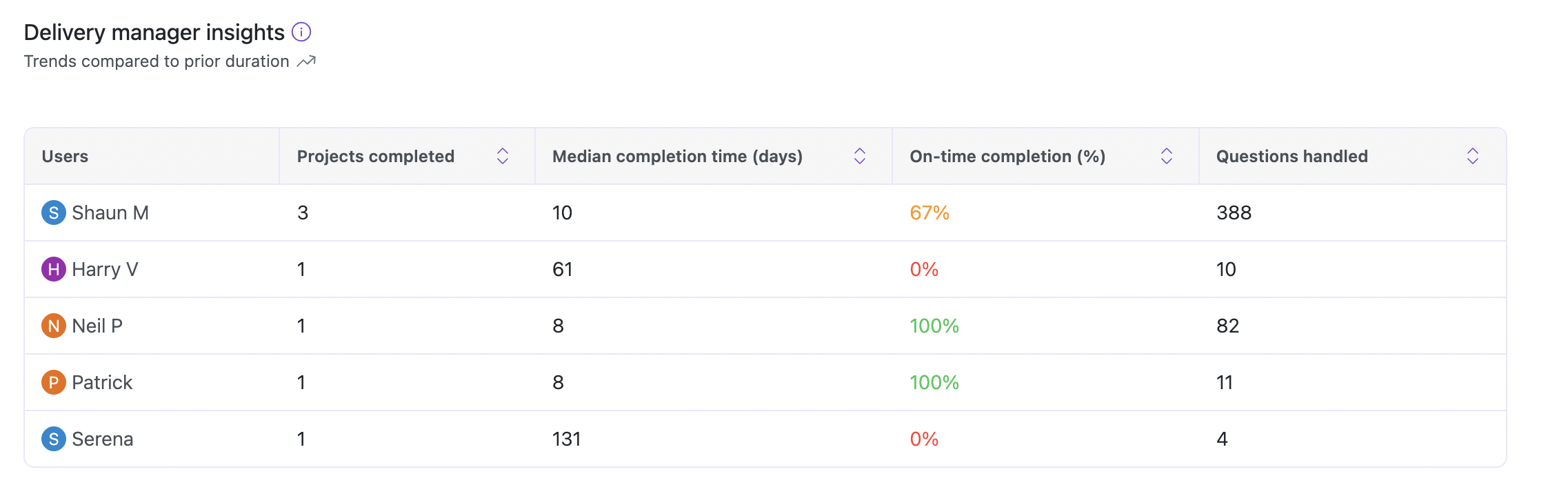Click the info icon beside Delivery manager insights
1568x494 pixels.
click(x=301, y=32)
